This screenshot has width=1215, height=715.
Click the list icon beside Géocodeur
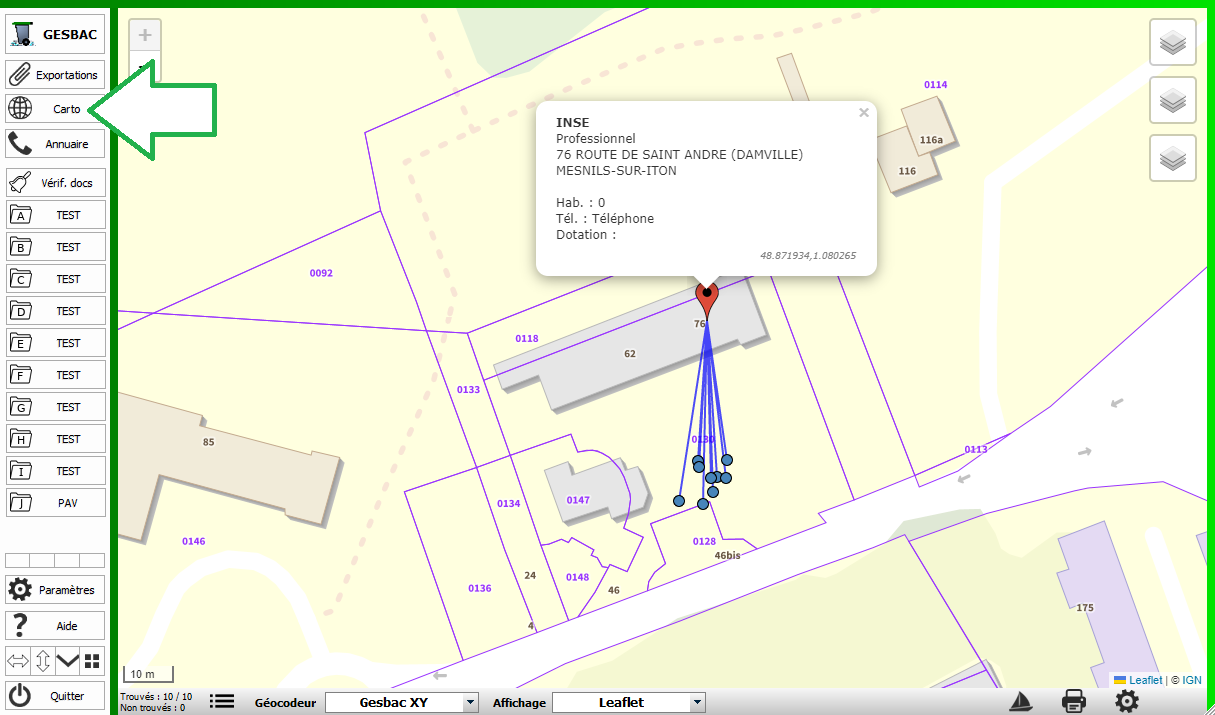click(x=222, y=702)
